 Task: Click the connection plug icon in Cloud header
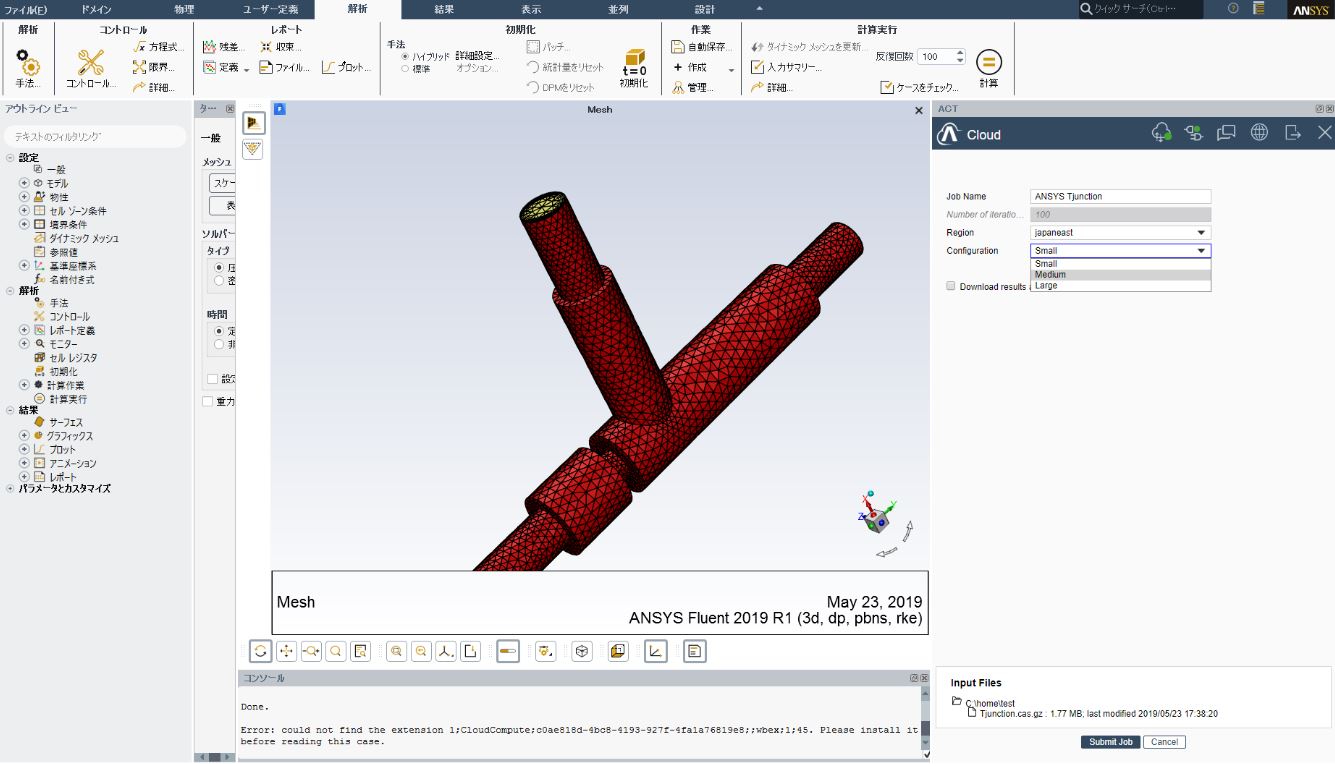[x=1193, y=132]
